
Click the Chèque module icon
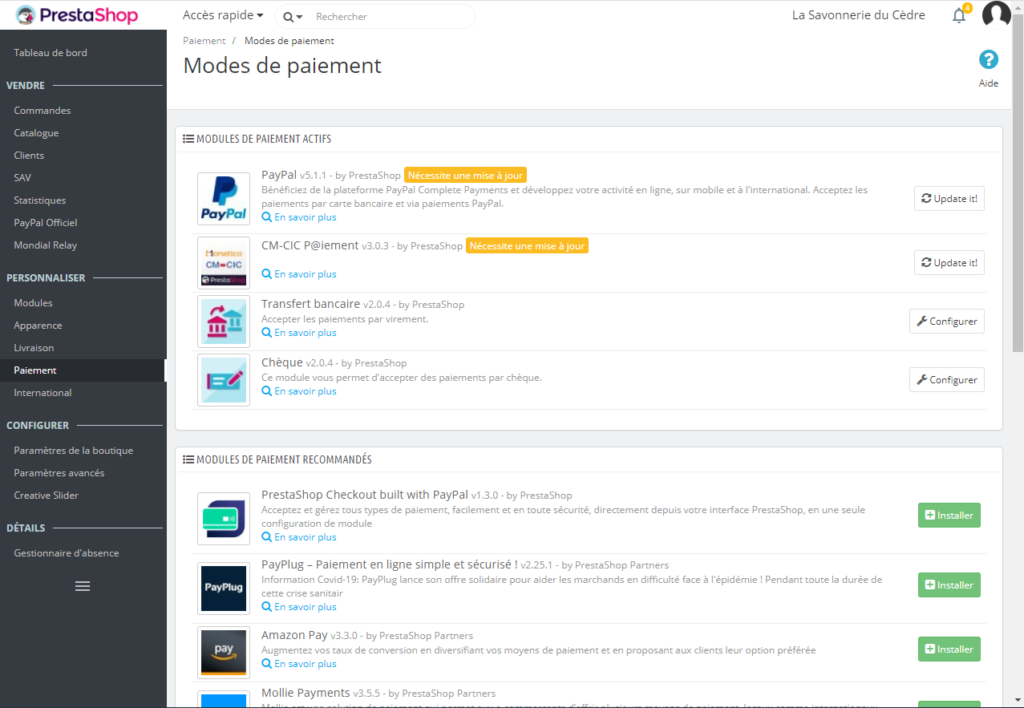(x=223, y=380)
